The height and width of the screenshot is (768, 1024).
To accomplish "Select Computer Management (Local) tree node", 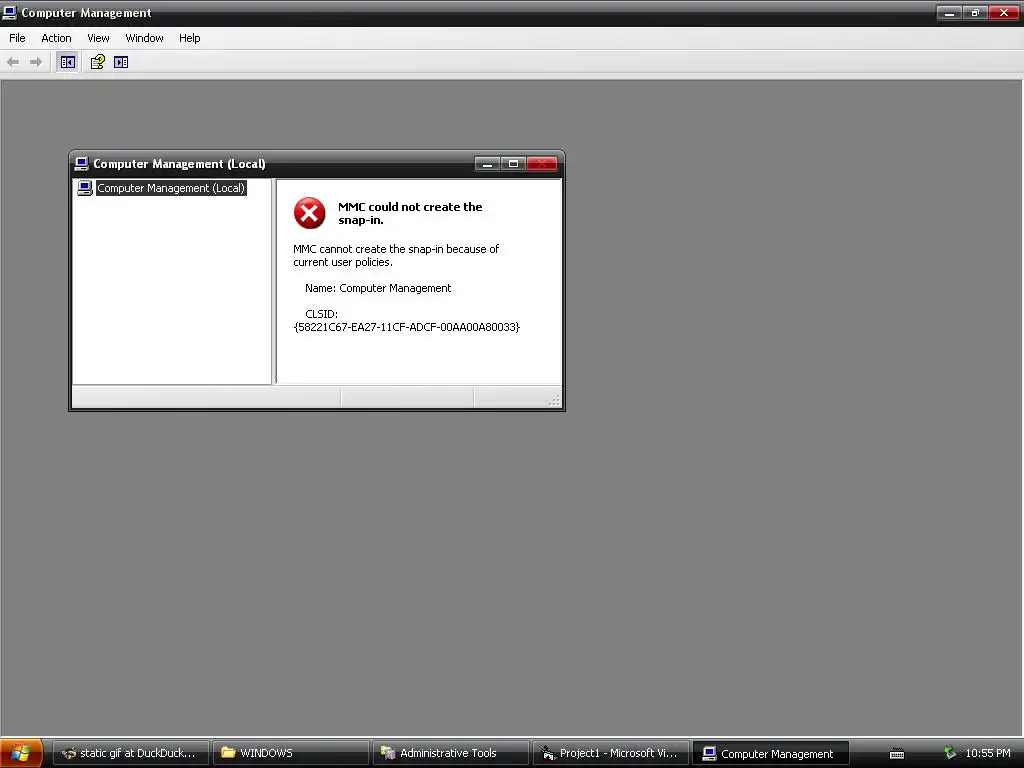I will [171, 188].
